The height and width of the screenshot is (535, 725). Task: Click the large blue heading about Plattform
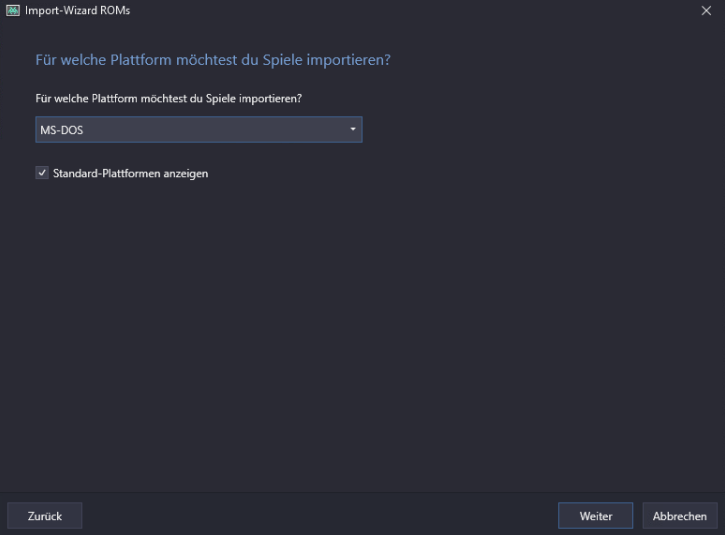(212, 61)
